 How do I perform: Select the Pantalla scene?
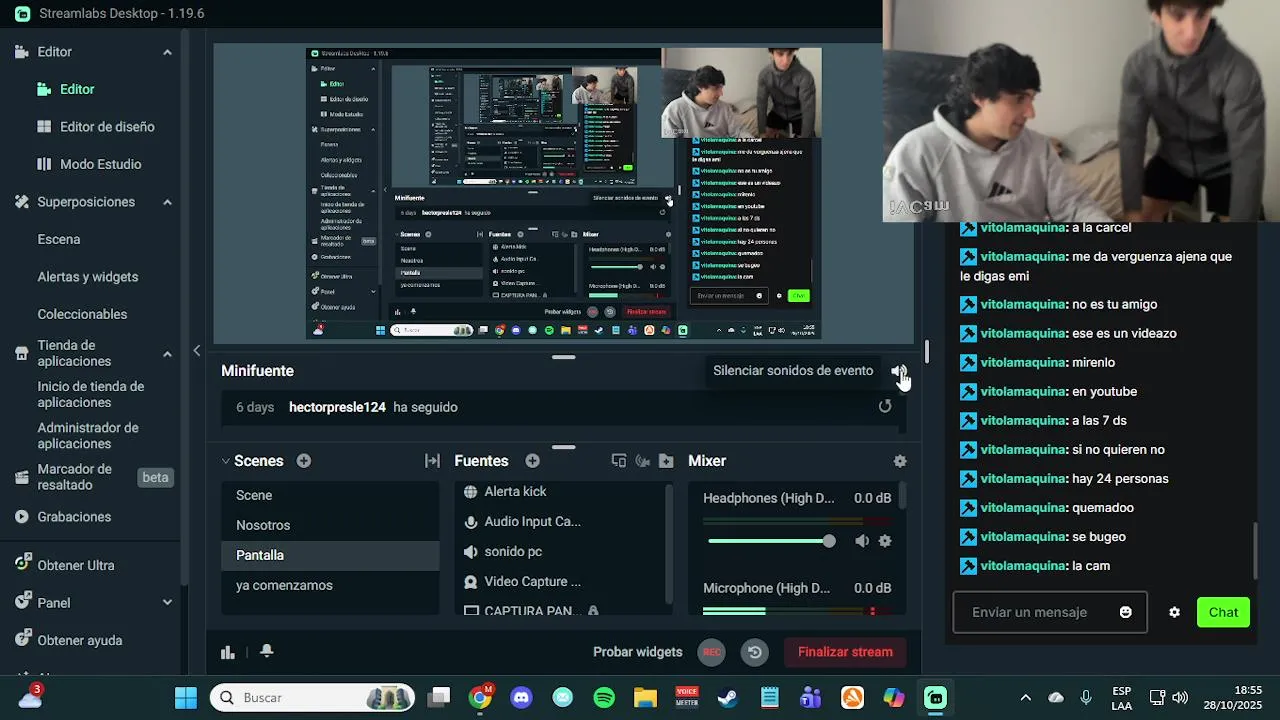pyautogui.click(x=330, y=555)
